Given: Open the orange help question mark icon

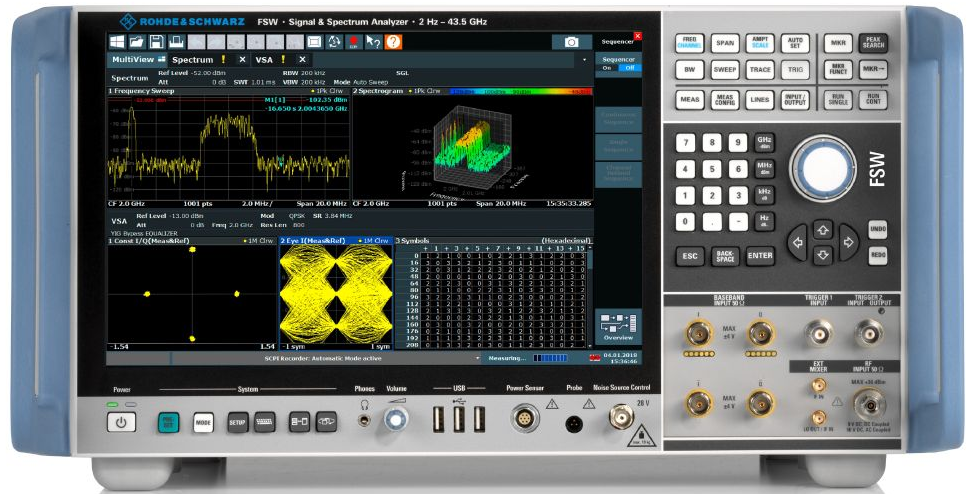Looking at the screenshot, I should (x=393, y=42).
